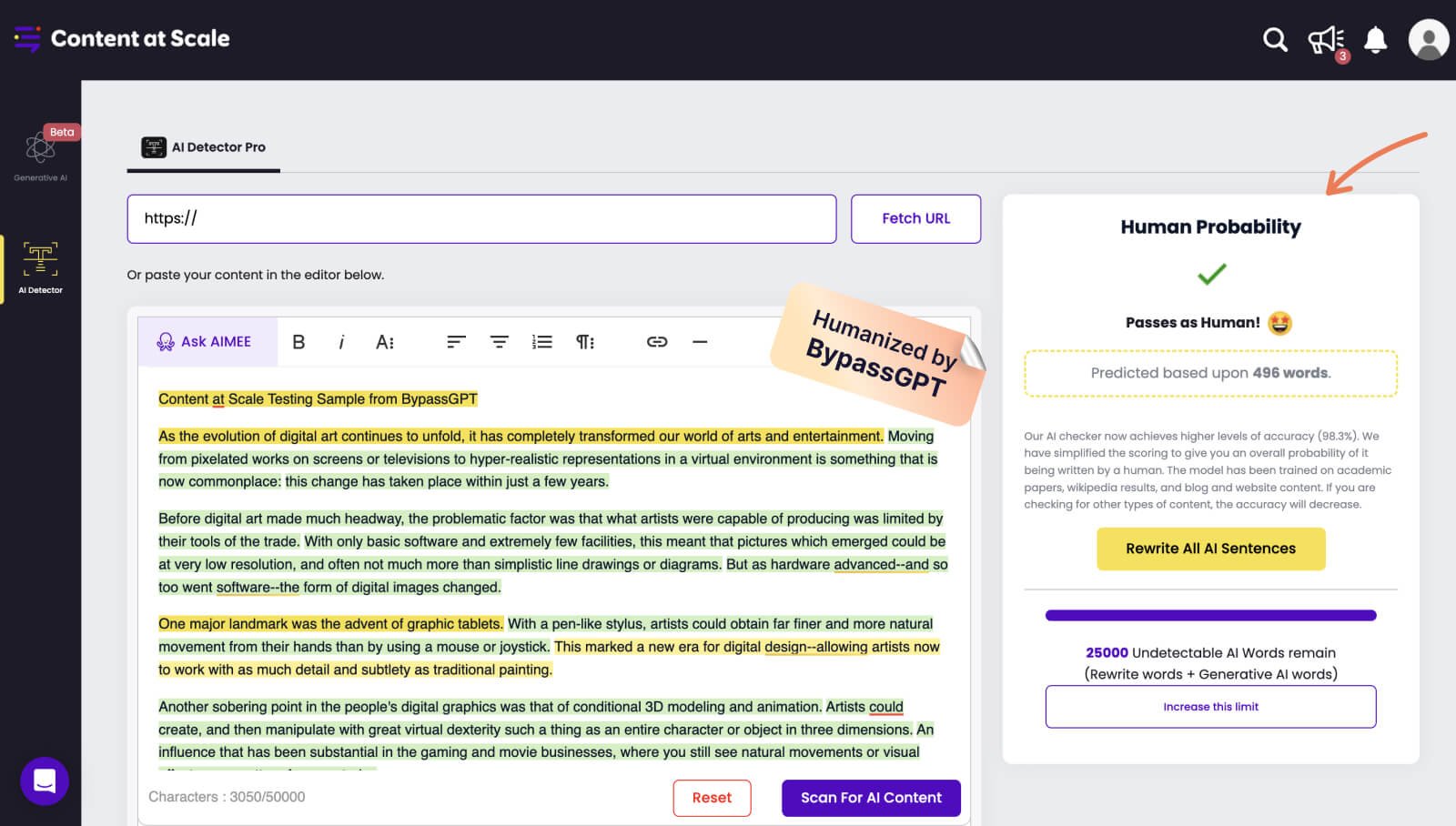Open the font size dropdown
This screenshot has height=826, width=1456.
(385, 342)
